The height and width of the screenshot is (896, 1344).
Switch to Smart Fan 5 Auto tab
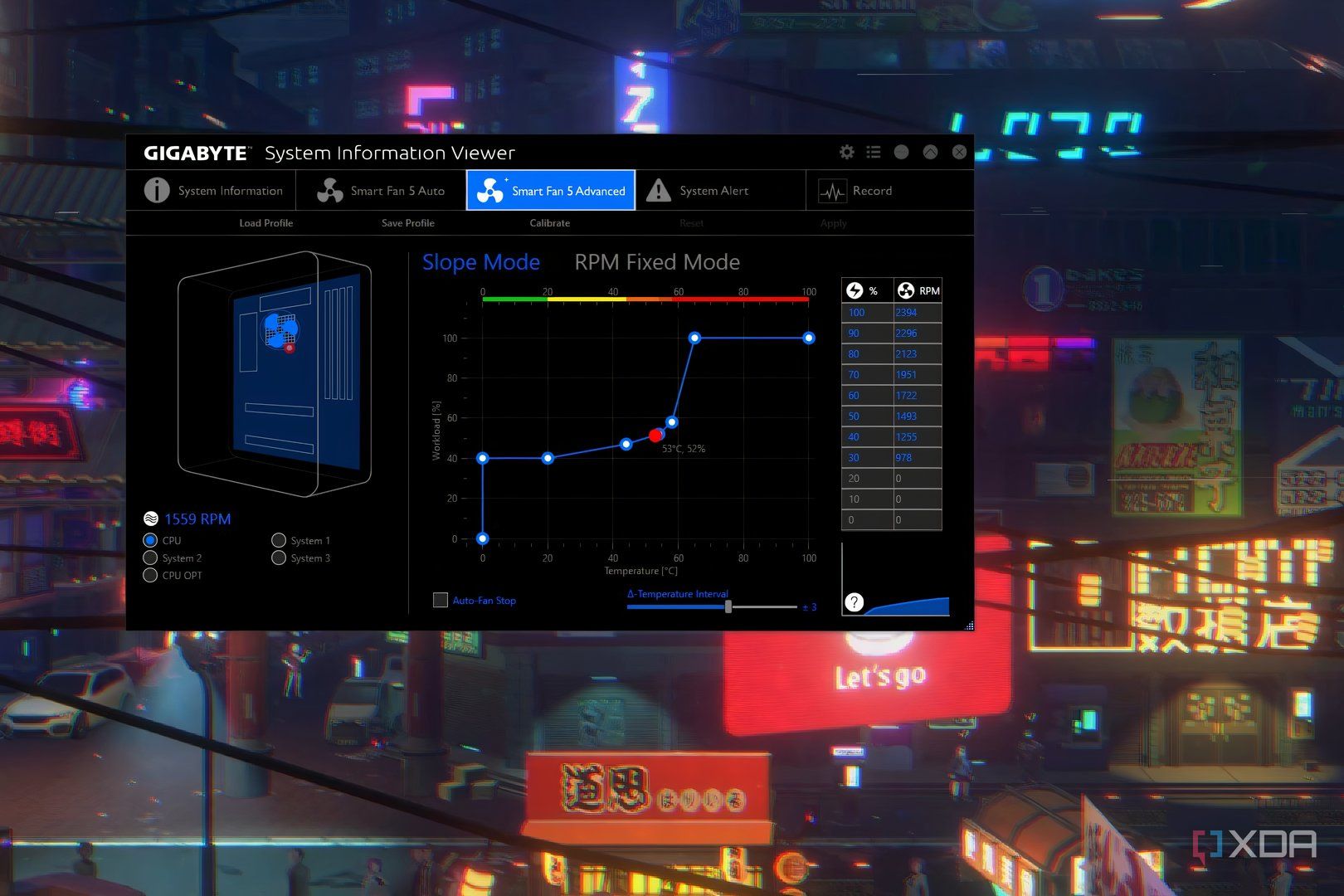tap(382, 191)
